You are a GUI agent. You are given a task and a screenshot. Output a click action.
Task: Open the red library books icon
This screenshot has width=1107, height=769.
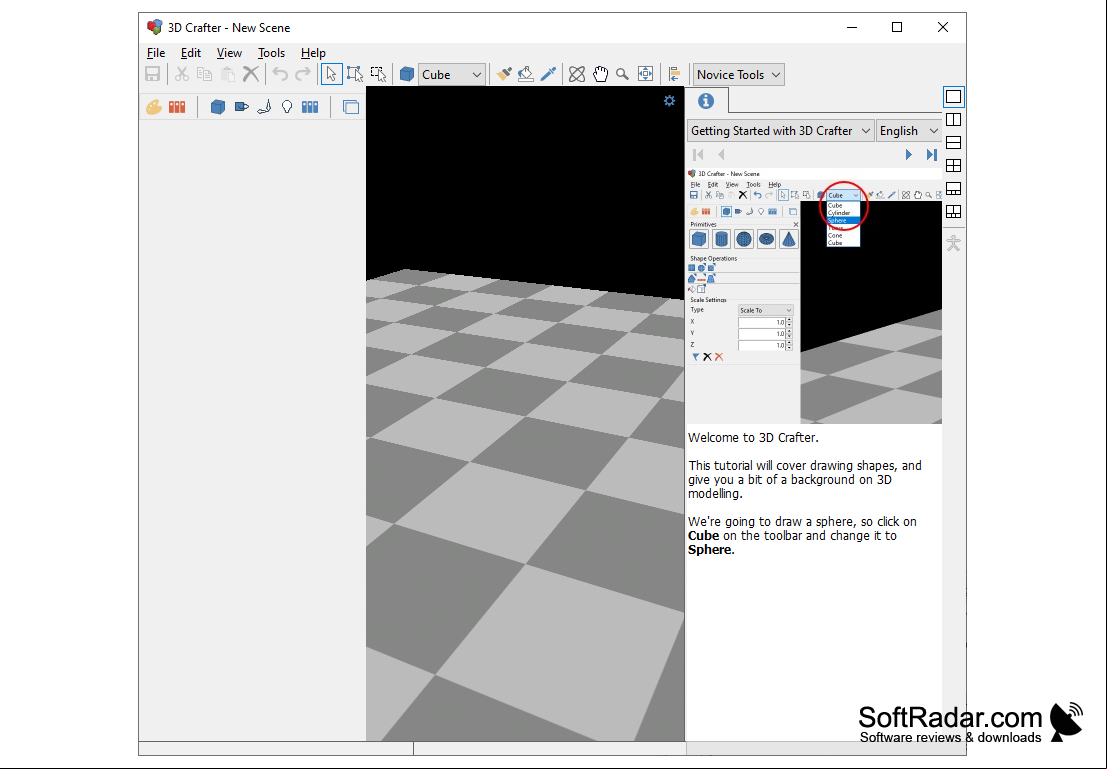click(176, 107)
